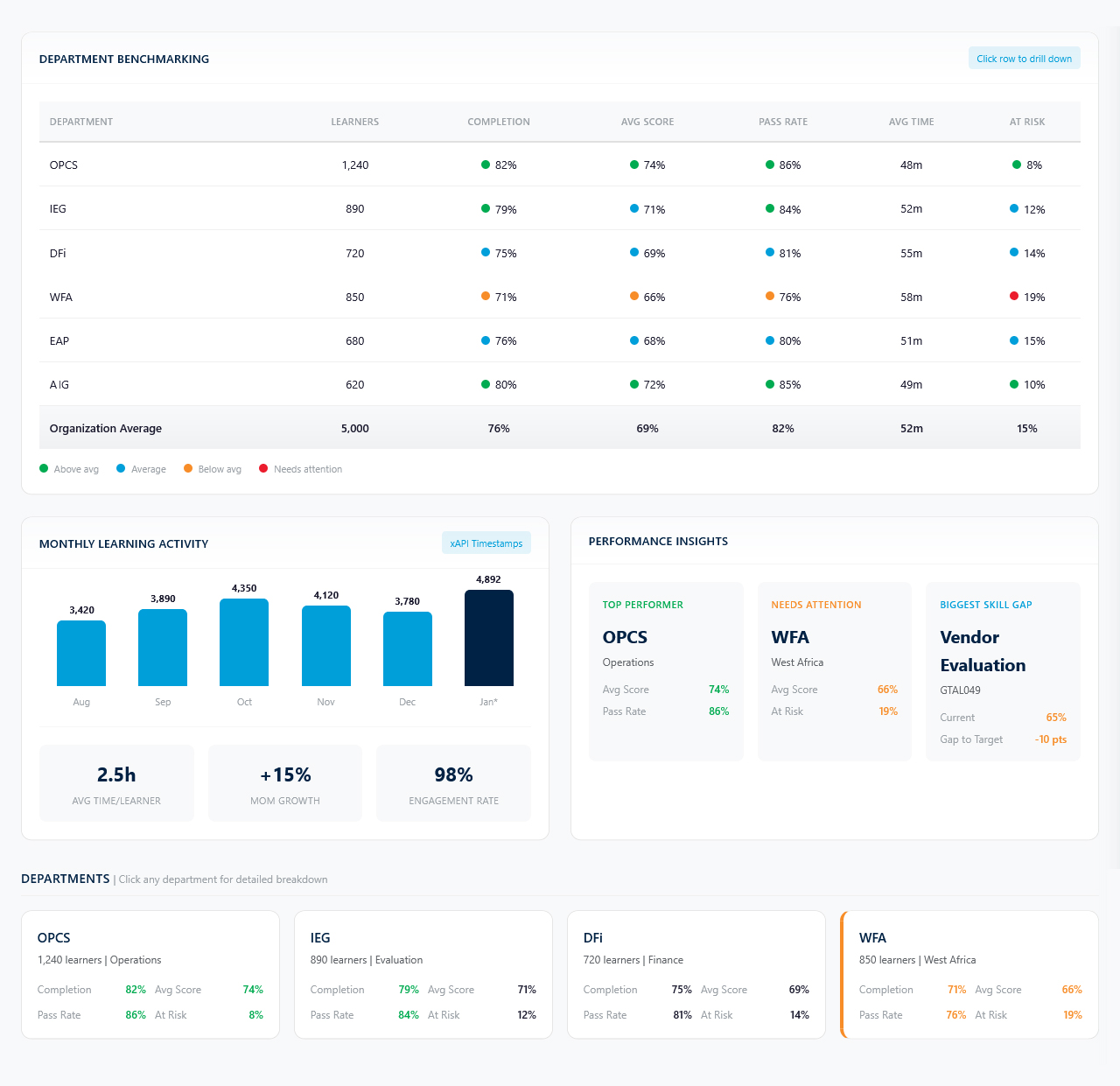Select the Department Benchmarking header

123,59
